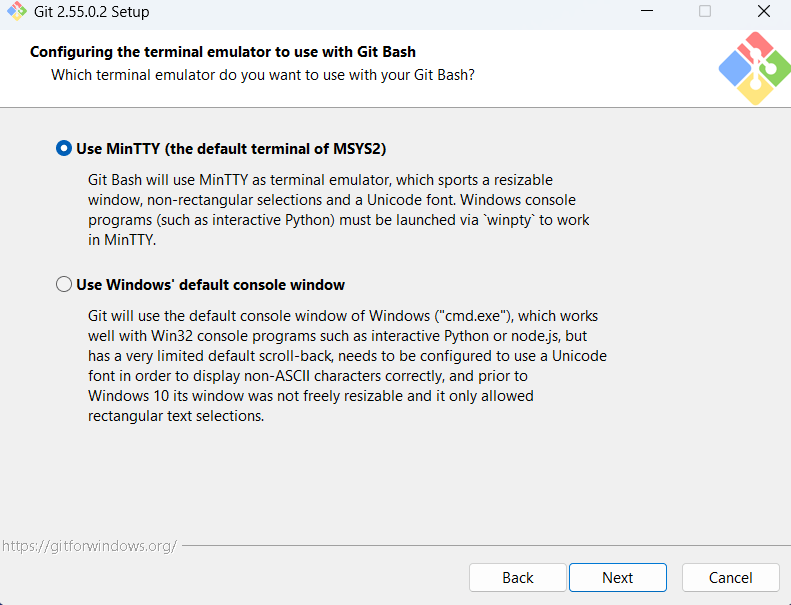Click the MinTTY description paragraph
The height and width of the screenshot is (605, 791).
[x=339, y=210]
